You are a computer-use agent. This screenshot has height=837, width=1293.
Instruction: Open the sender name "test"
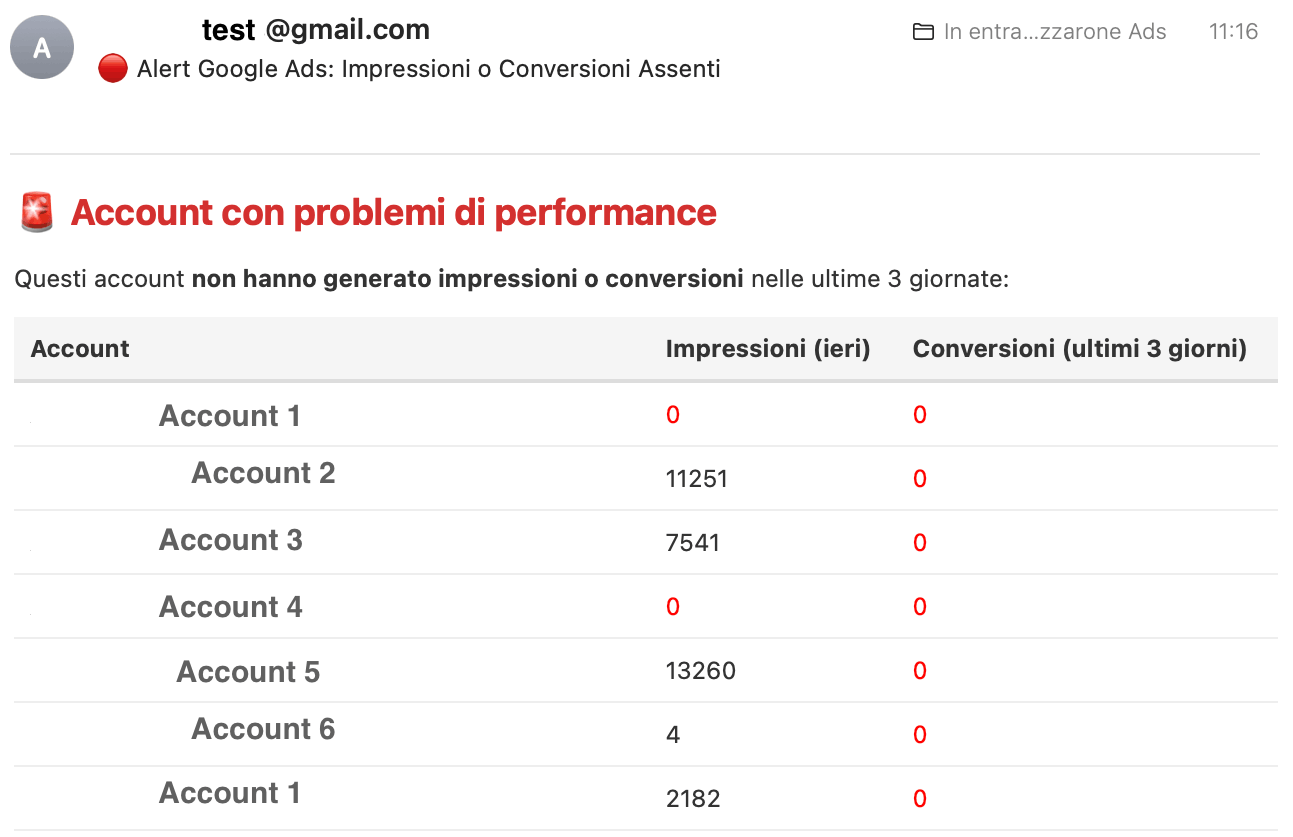pos(229,30)
